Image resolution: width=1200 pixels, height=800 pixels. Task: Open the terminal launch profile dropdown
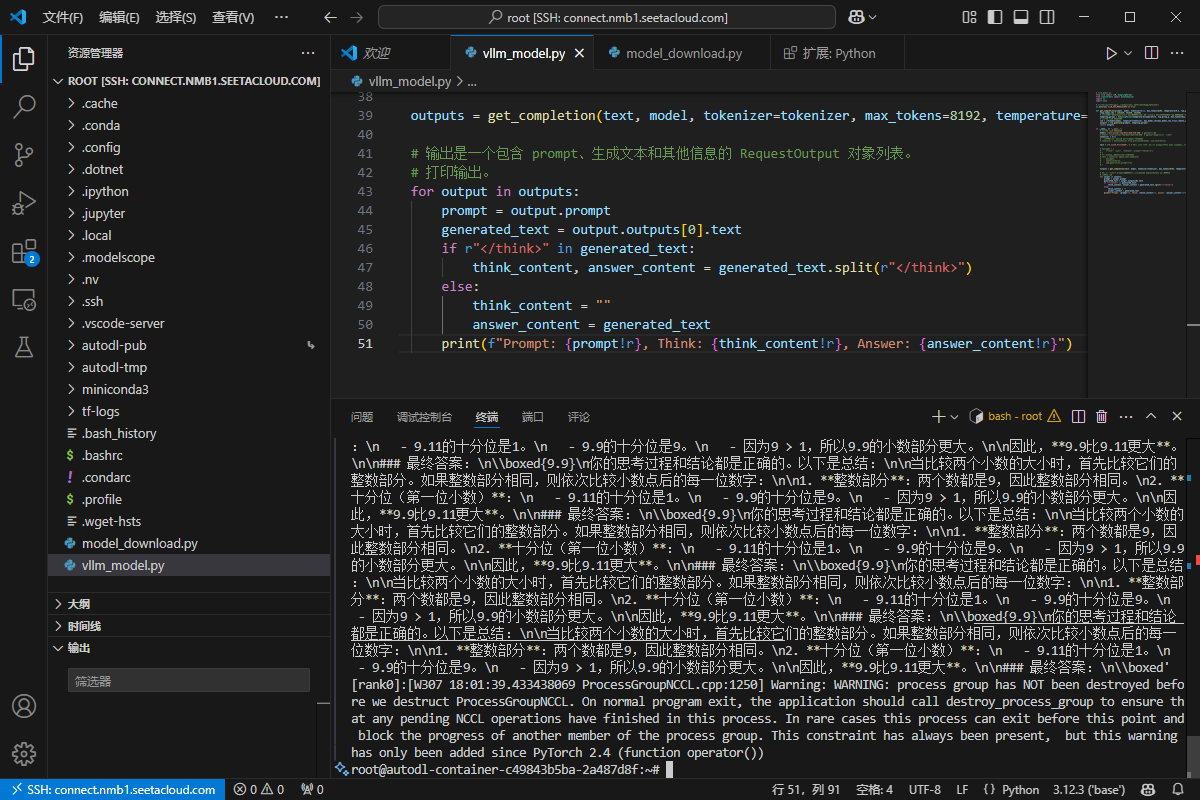click(954, 416)
